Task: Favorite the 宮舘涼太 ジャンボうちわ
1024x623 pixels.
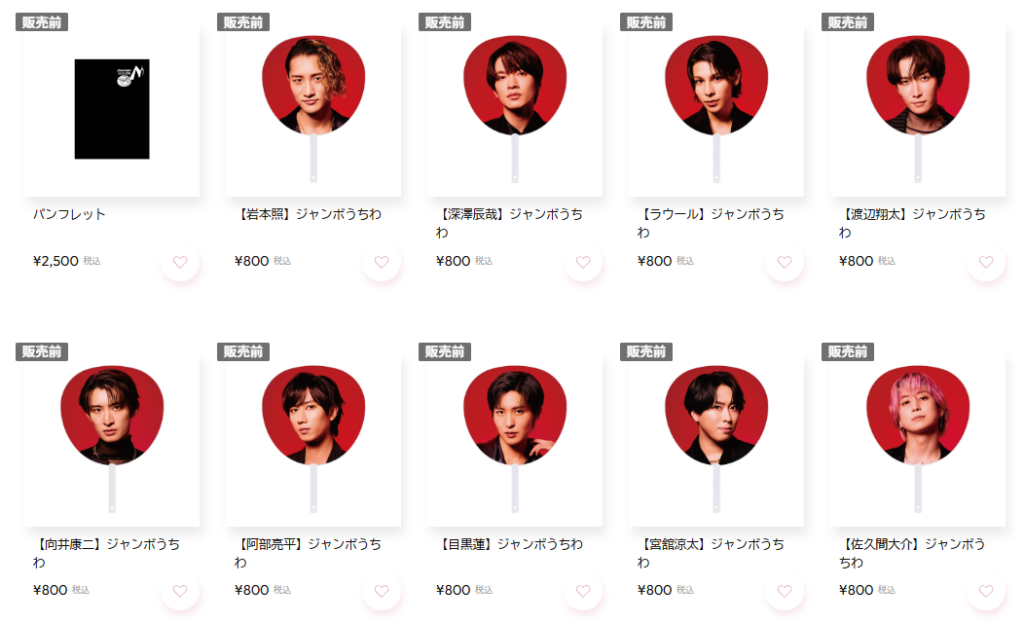Action: click(785, 592)
